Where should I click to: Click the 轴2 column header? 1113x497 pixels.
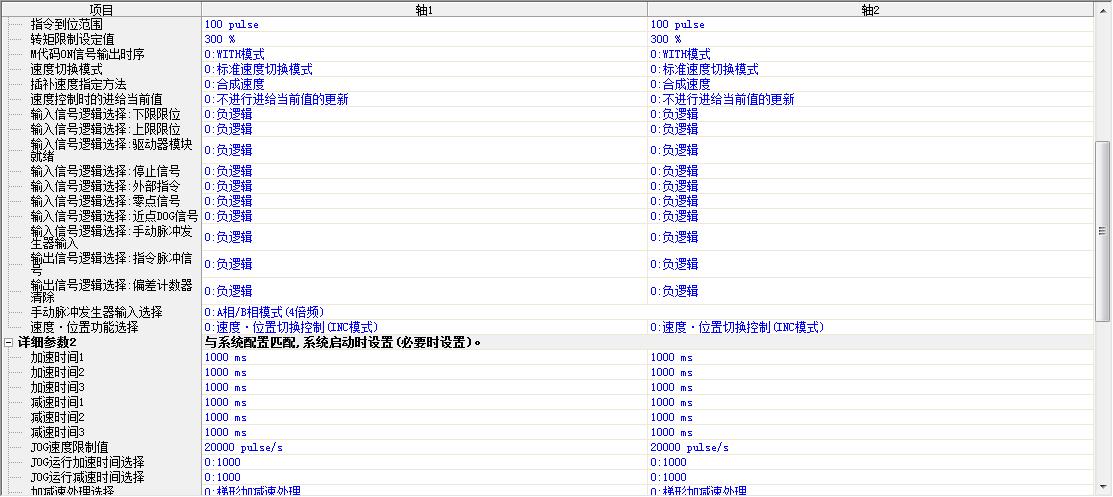(x=869, y=9)
